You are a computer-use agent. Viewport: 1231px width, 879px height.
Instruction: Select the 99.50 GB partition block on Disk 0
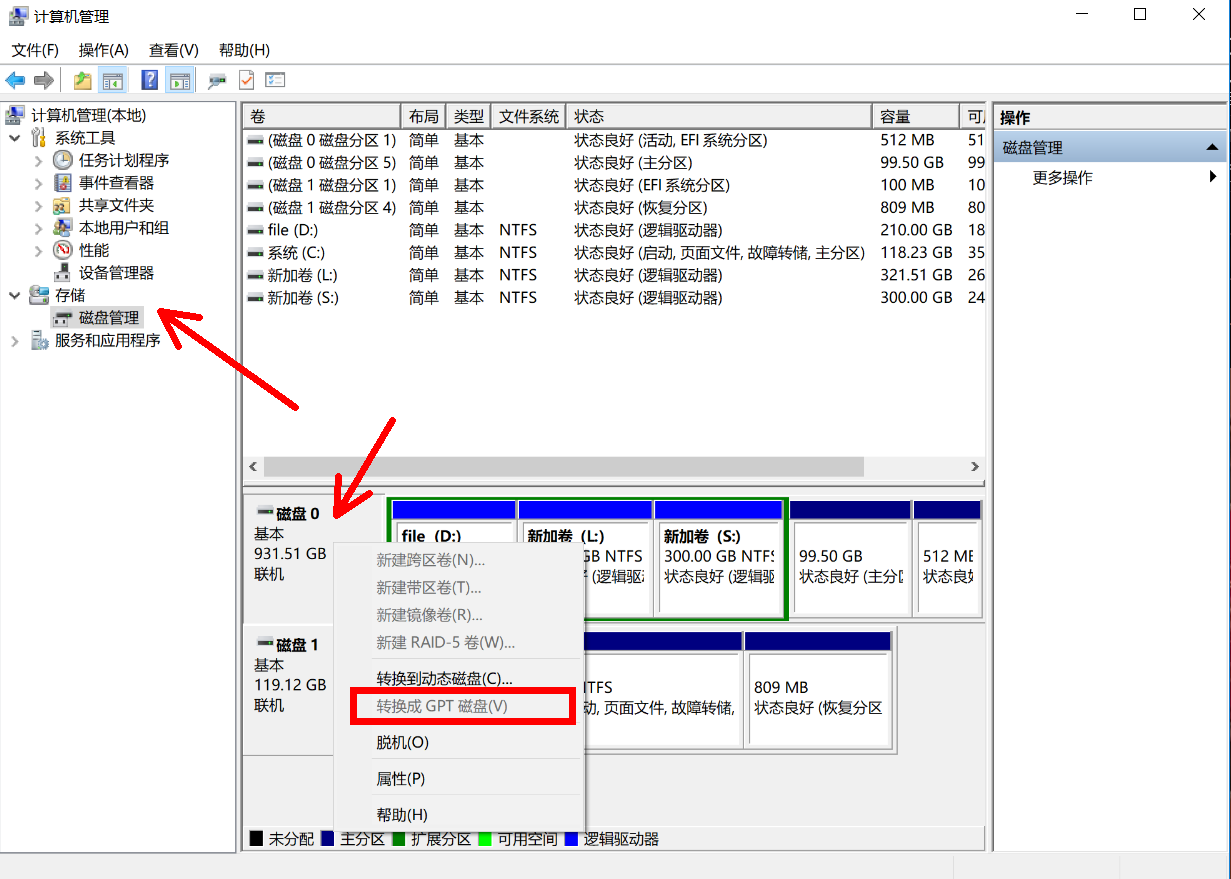point(850,558)
